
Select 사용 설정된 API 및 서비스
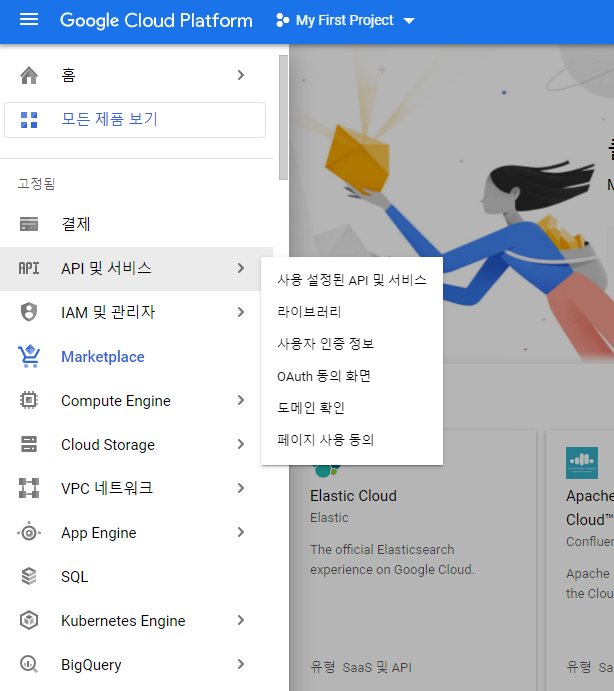point(352,280)
